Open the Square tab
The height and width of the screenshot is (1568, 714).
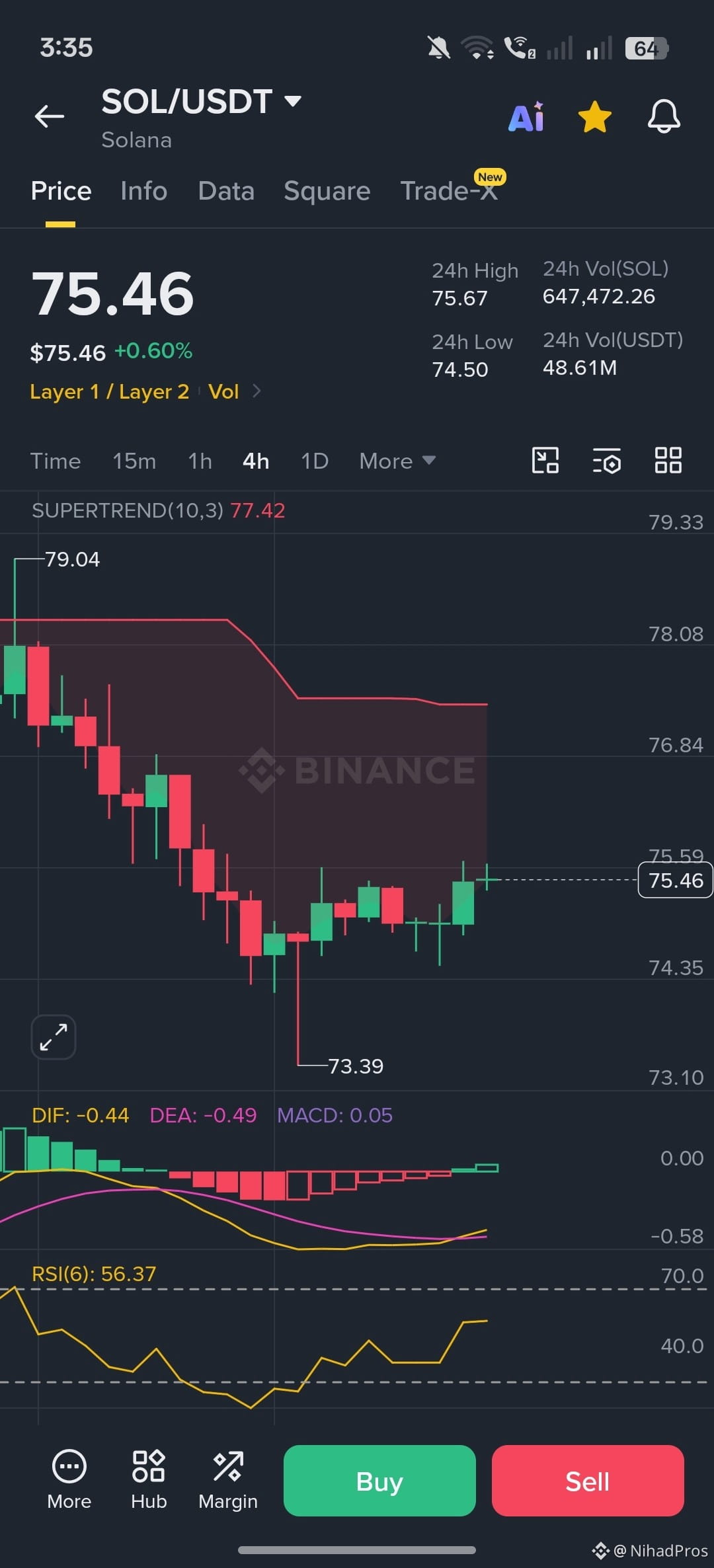click(x=327, y=191)
